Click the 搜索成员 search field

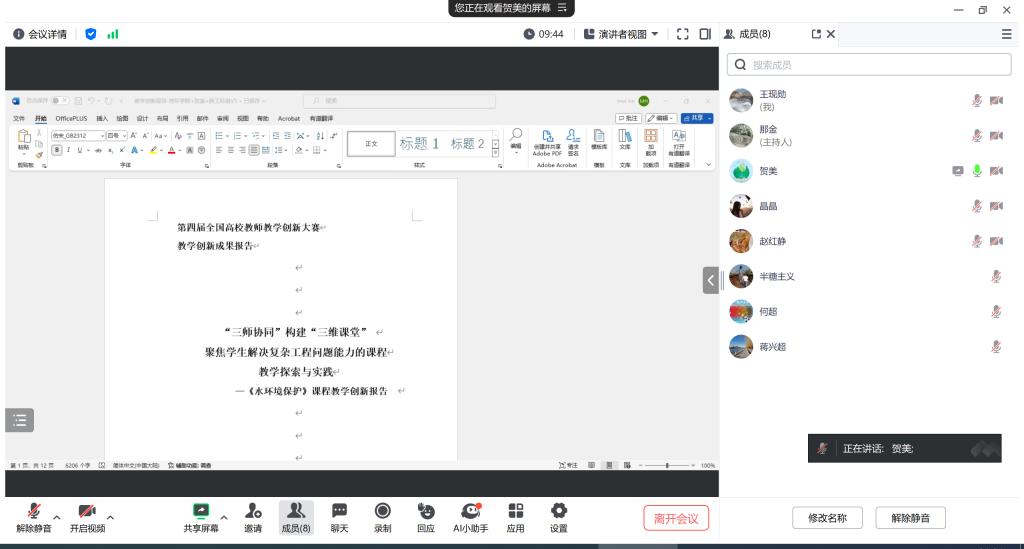(868, 65)
